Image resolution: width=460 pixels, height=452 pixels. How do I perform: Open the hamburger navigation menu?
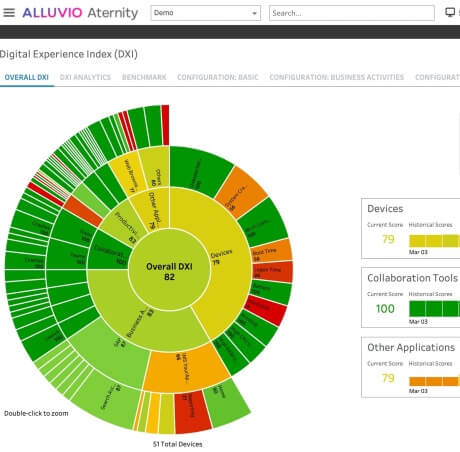click(9, 13)
